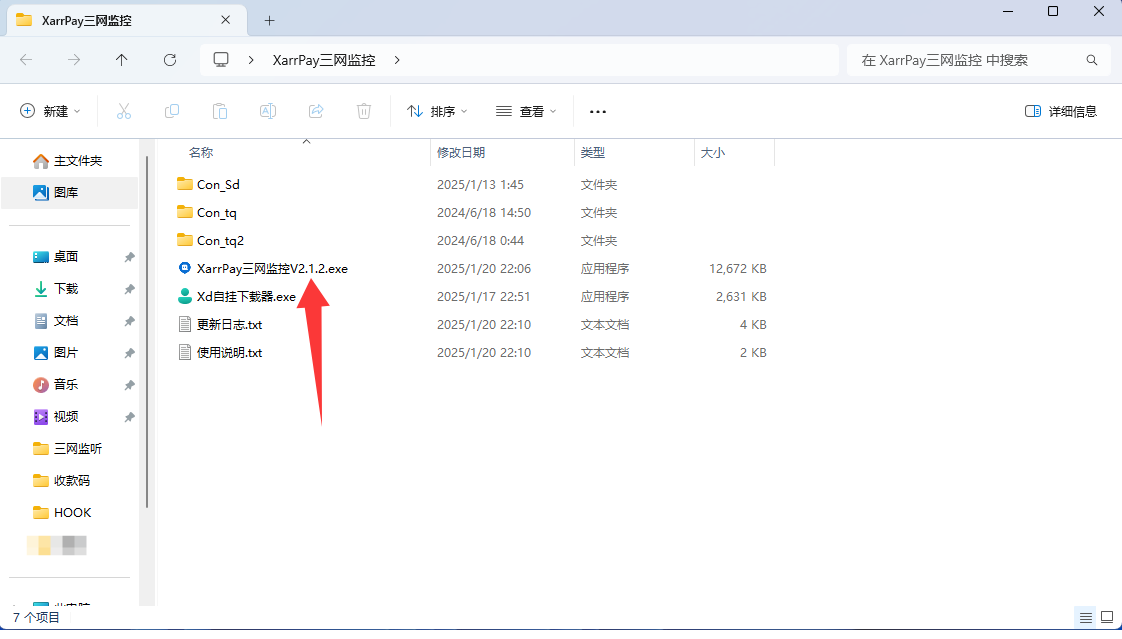This screenshot has height=639, width=1122.
Task: Switch to large icons view toggle
Action: coord(1107,616)
